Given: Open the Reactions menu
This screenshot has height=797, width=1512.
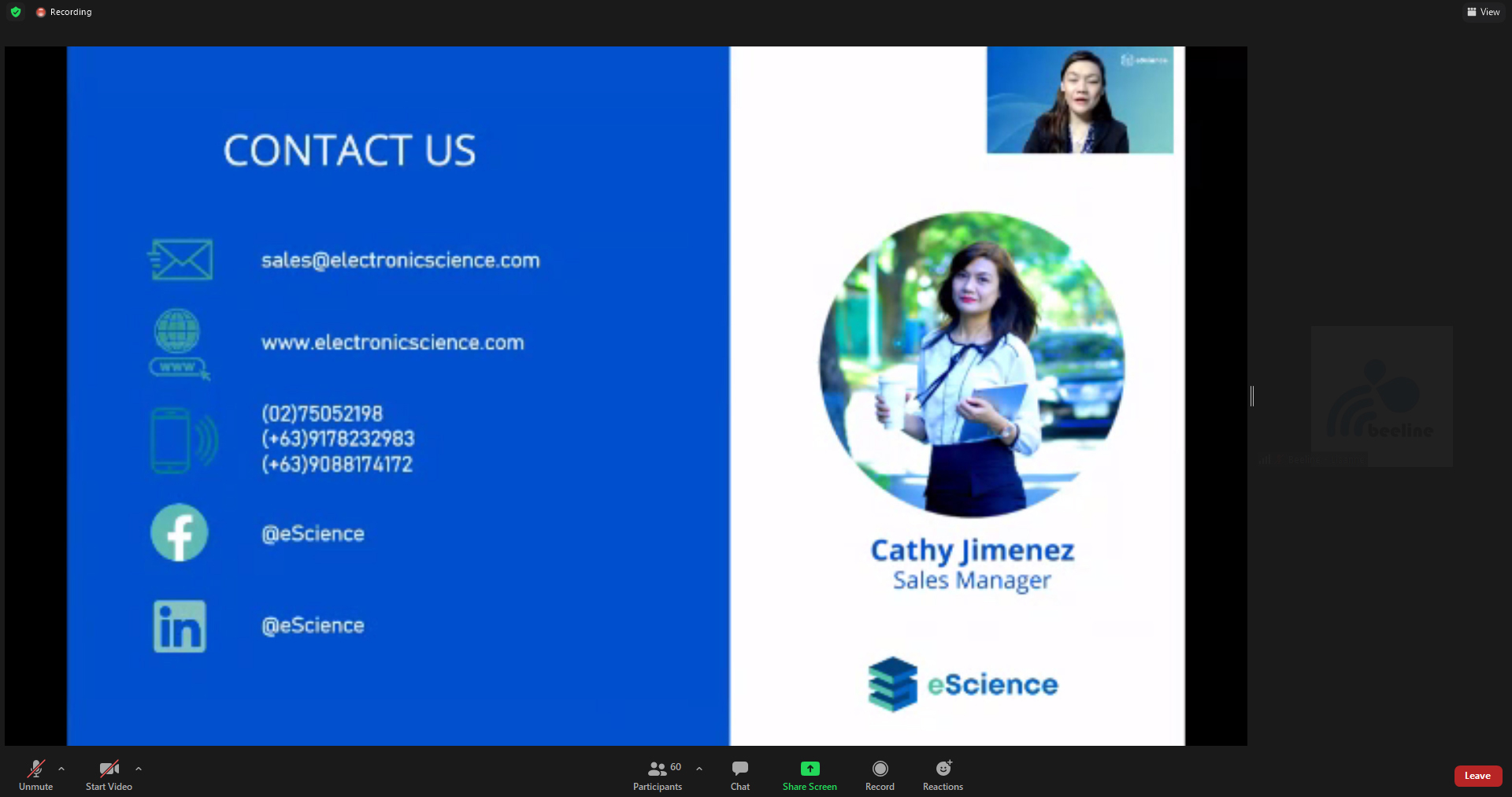Looking at the screenshot, I should 943,775.
